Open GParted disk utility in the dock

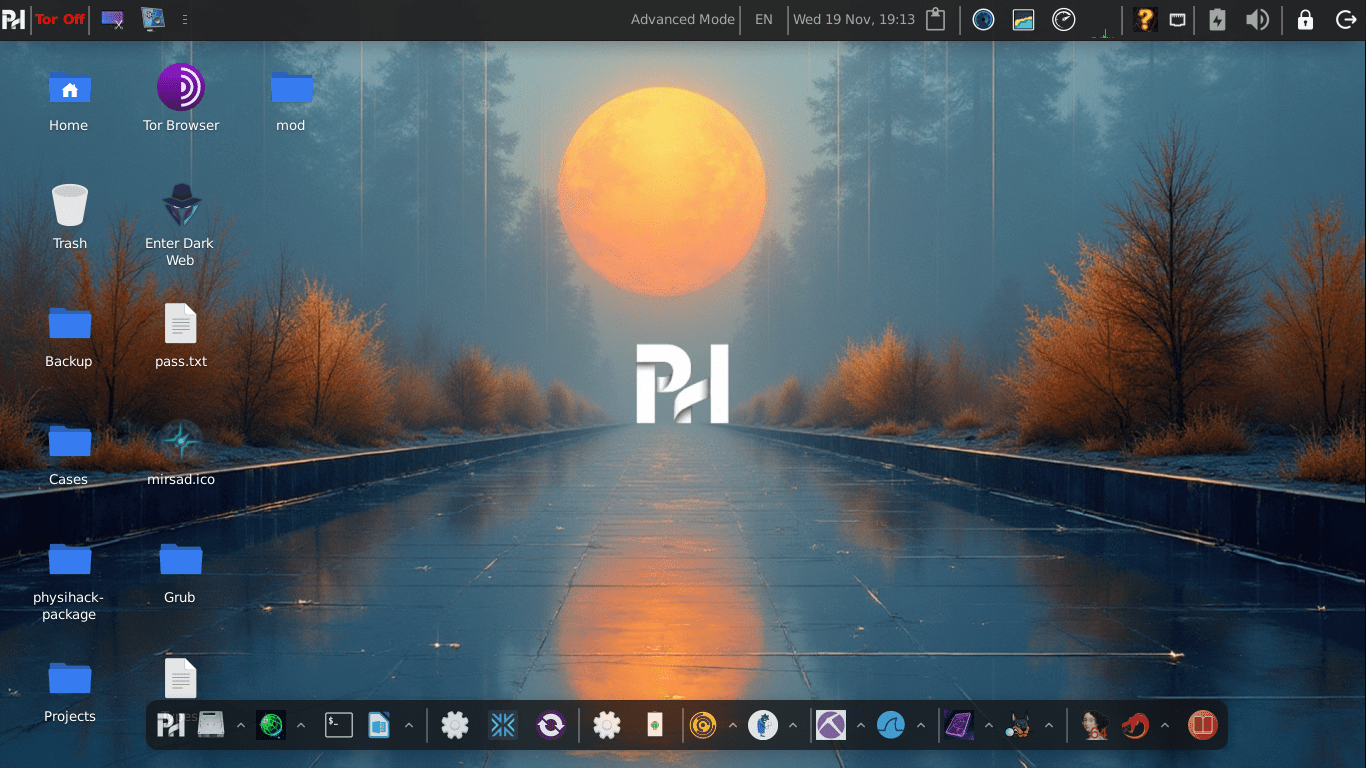211,725
